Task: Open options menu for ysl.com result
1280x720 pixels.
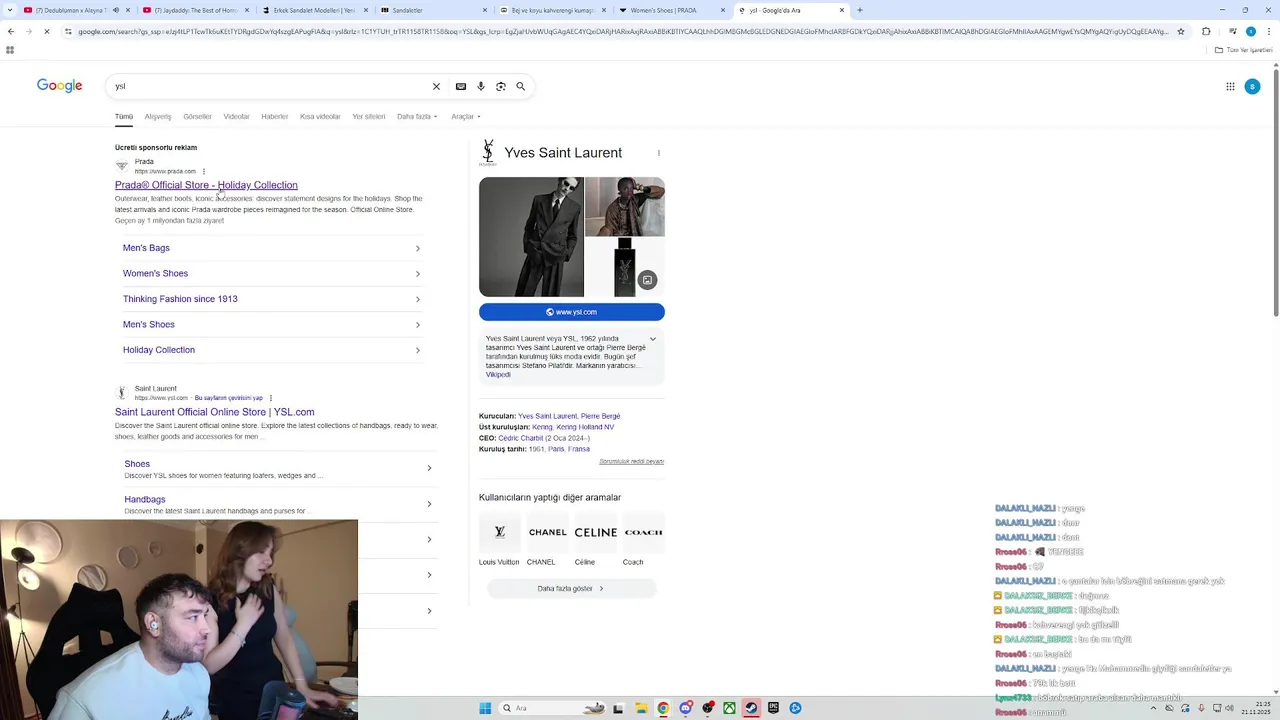Action: [x=270, y=398]
